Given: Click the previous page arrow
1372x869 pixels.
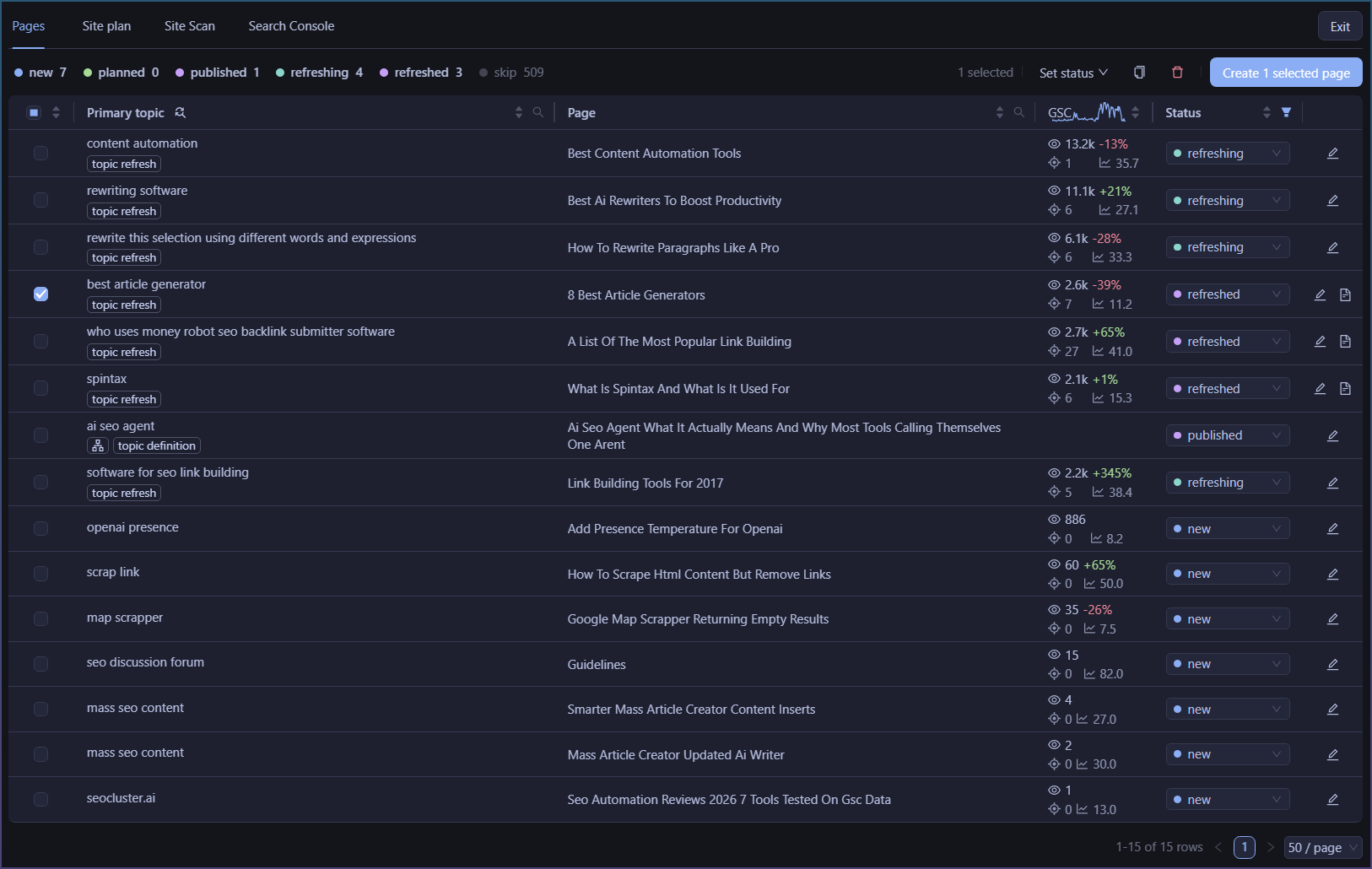Looking at the screenshot, I should point(1218,847).
